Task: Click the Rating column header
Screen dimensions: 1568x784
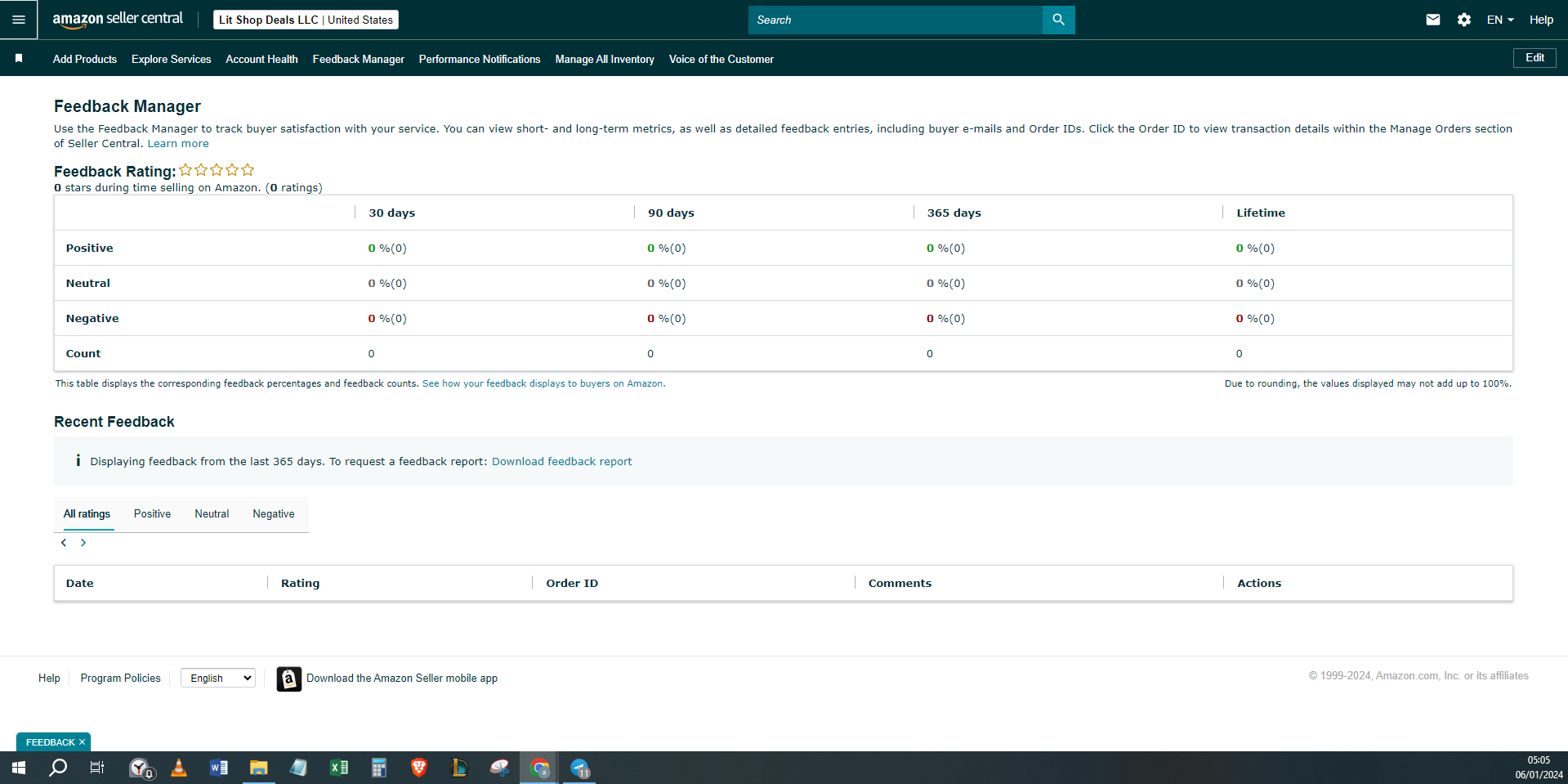Action: click(x=300, y=583)
